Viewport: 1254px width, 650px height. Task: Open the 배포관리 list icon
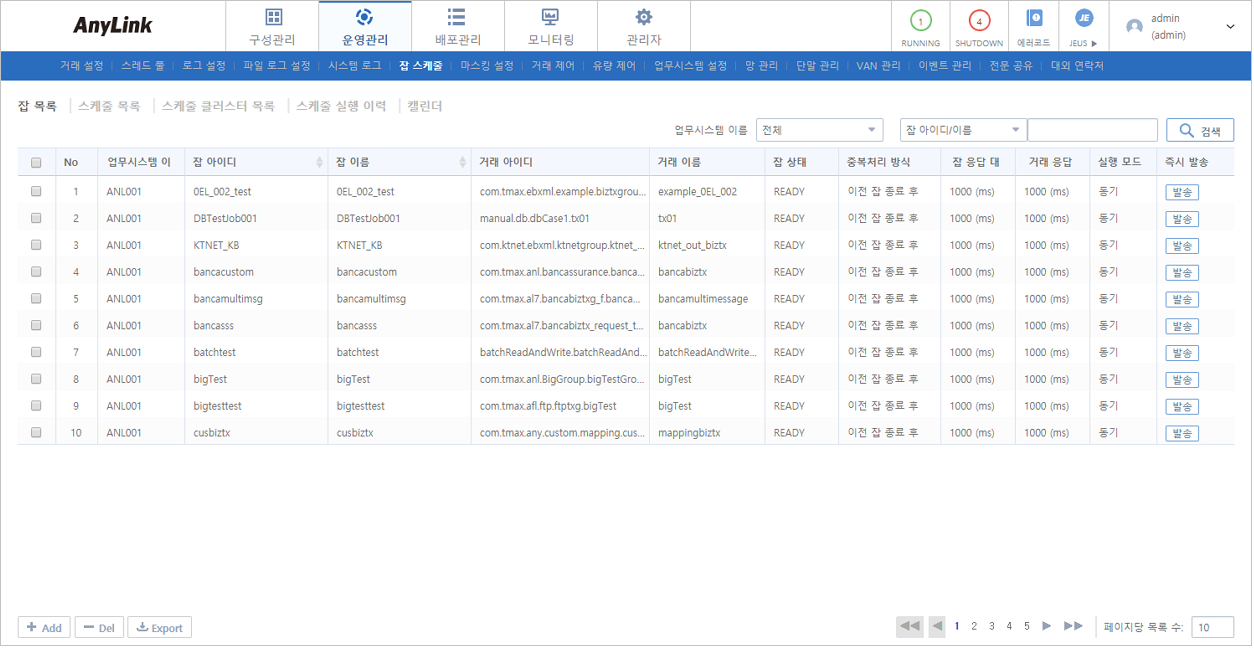(457, 17)
